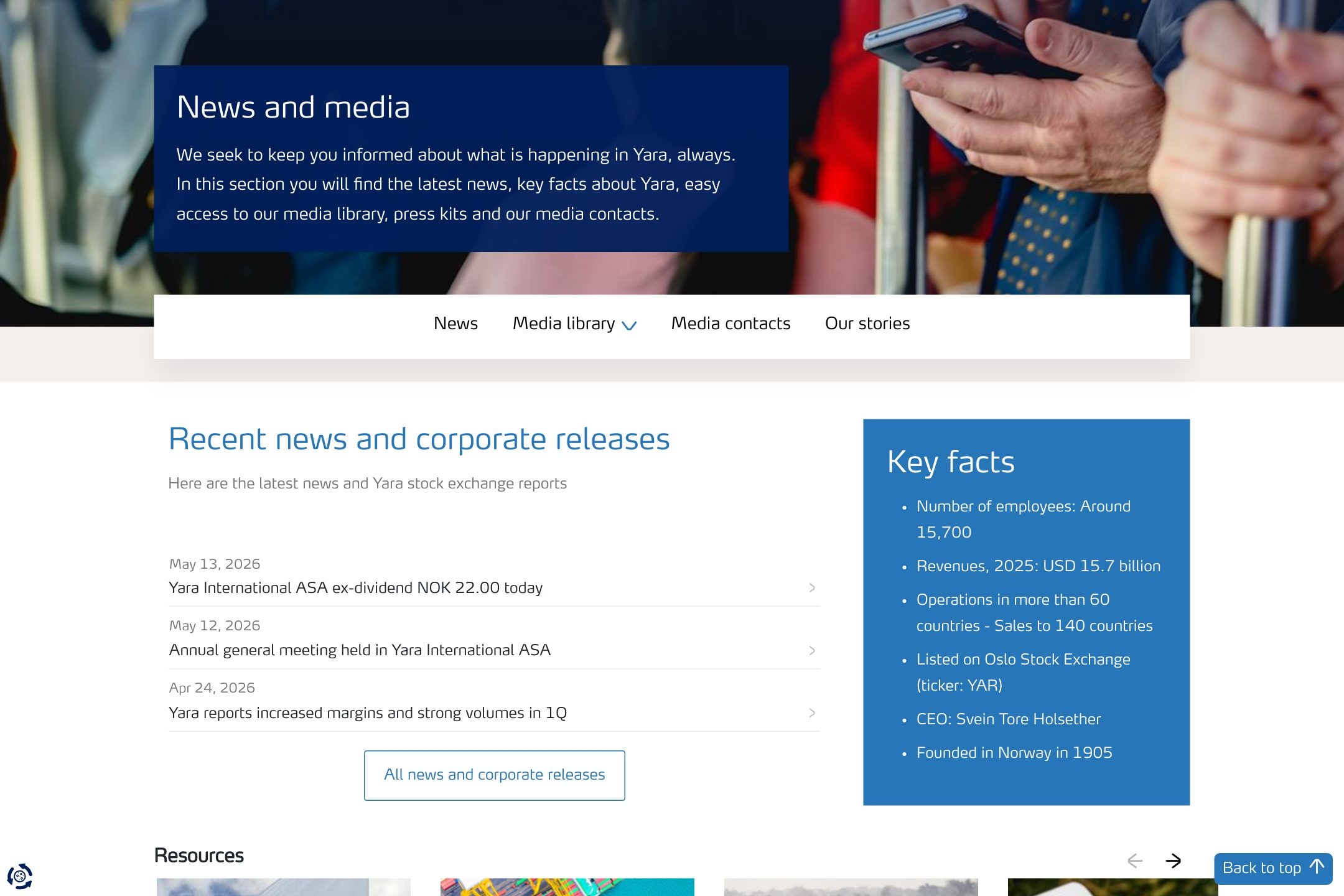The width and height of the screenshot is (1344, 896).
Task: Open arrow for Annual general meeting news
Action: coord(812,650)
